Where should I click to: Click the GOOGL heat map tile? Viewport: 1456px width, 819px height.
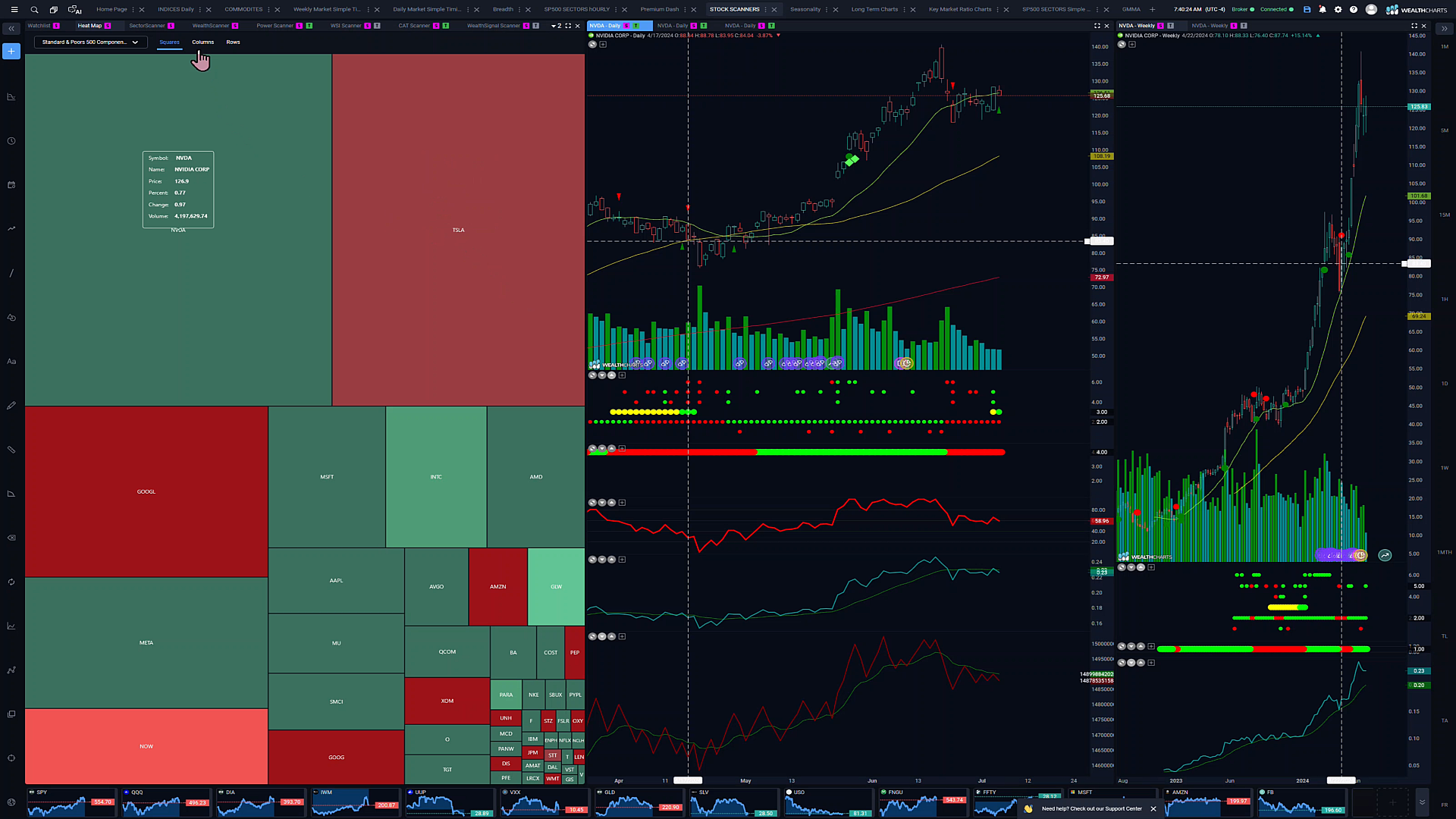pos(146,491)
